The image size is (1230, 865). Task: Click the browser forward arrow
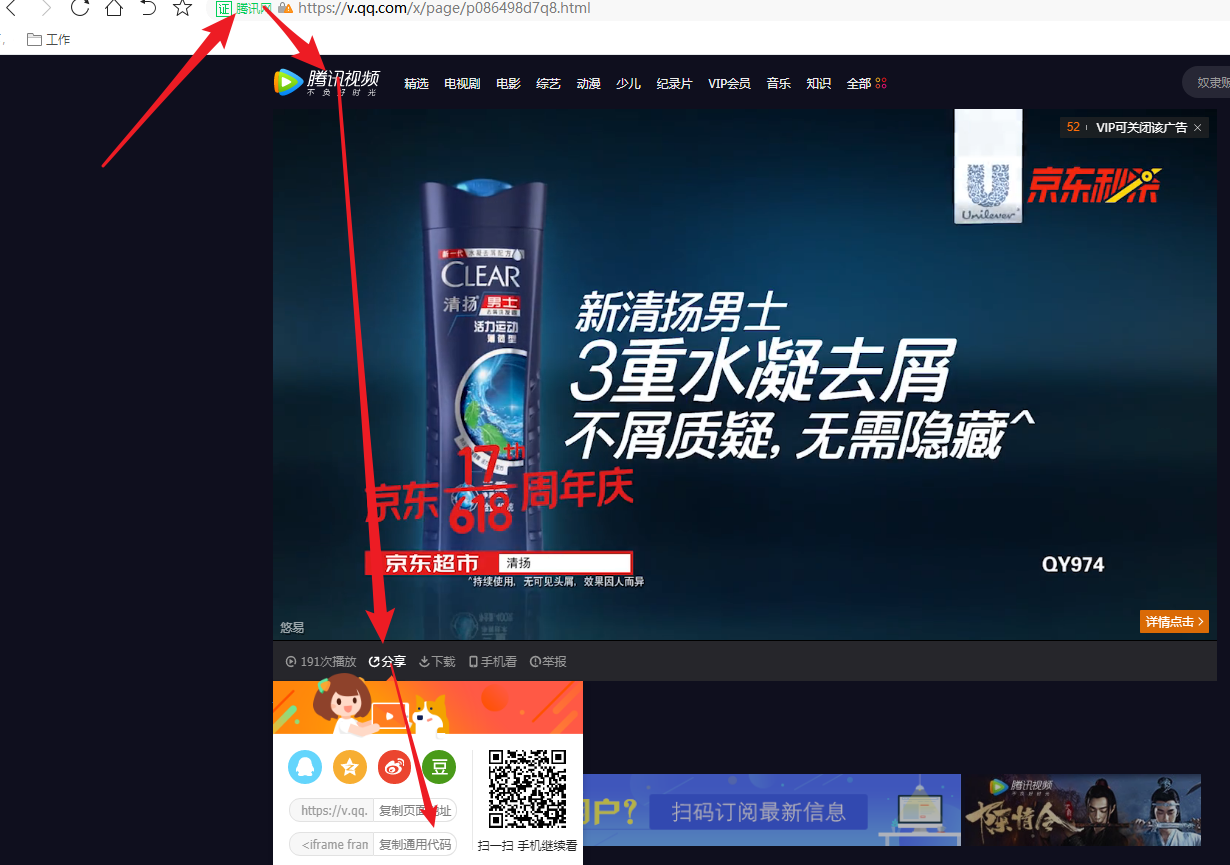44,8
